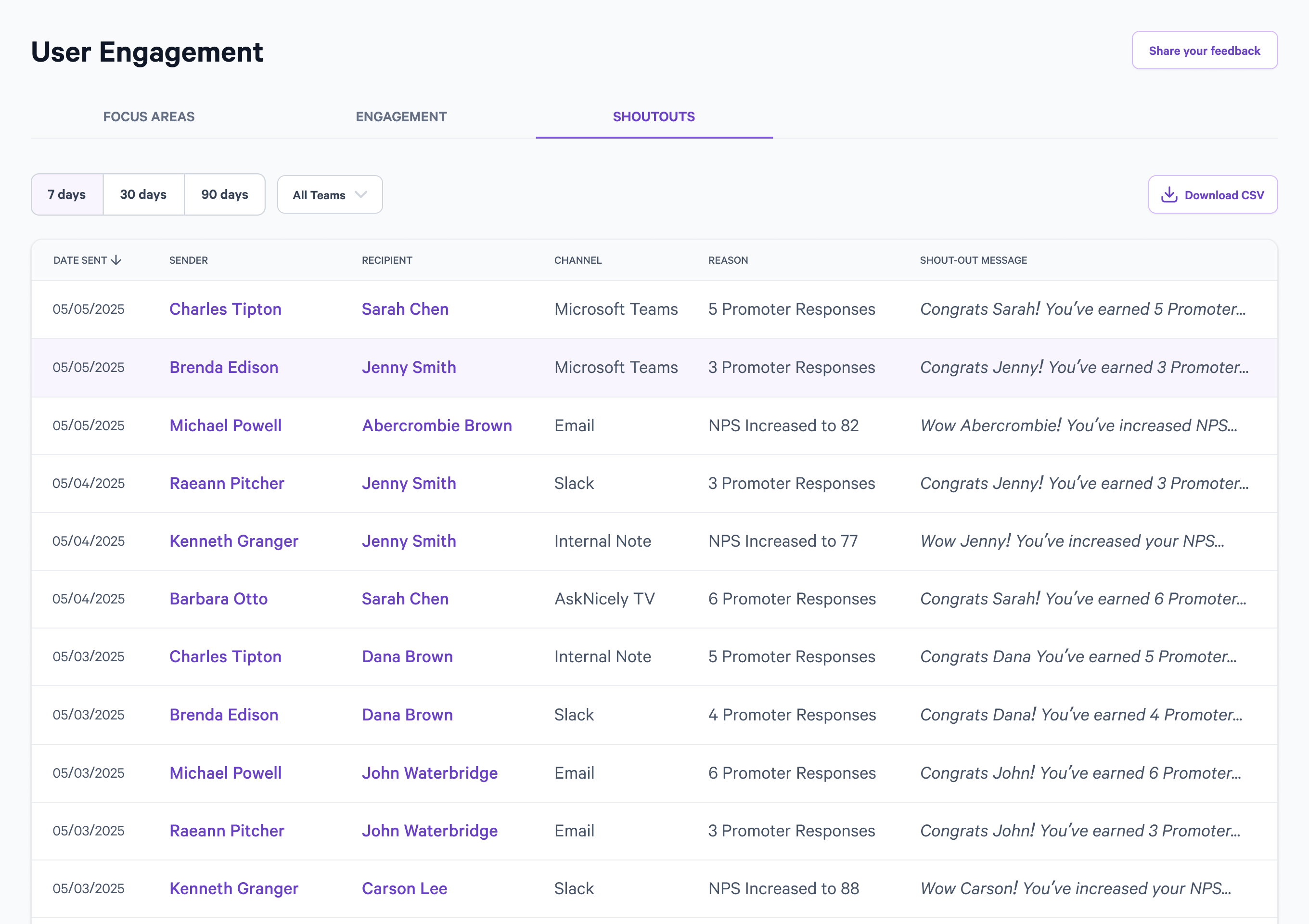Open sender Barbara Otto link
Viewport: 1309px width, 924px height.
(x=218, y=599)
